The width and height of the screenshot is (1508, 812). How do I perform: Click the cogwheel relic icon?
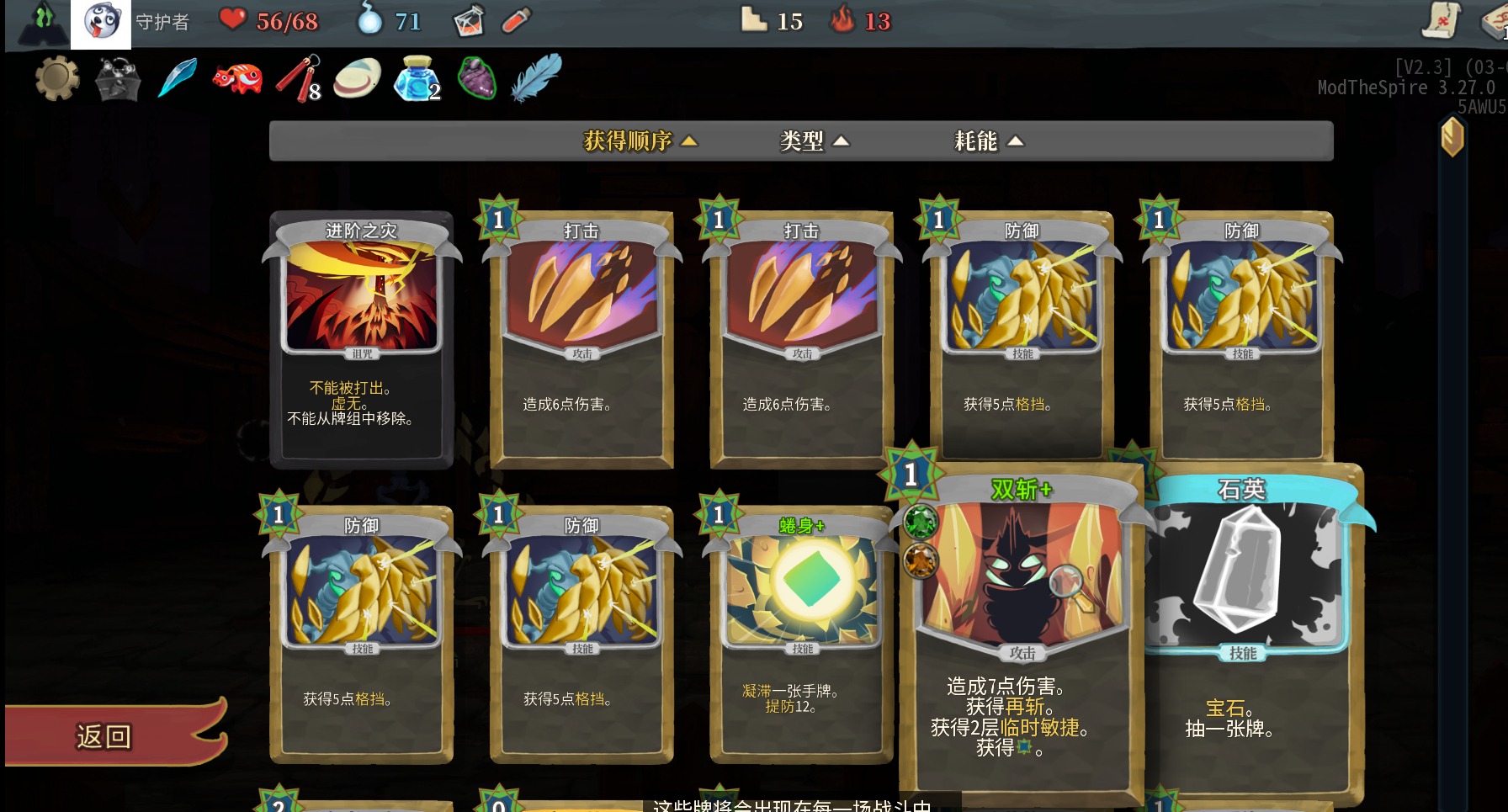(x=57, y=79)
